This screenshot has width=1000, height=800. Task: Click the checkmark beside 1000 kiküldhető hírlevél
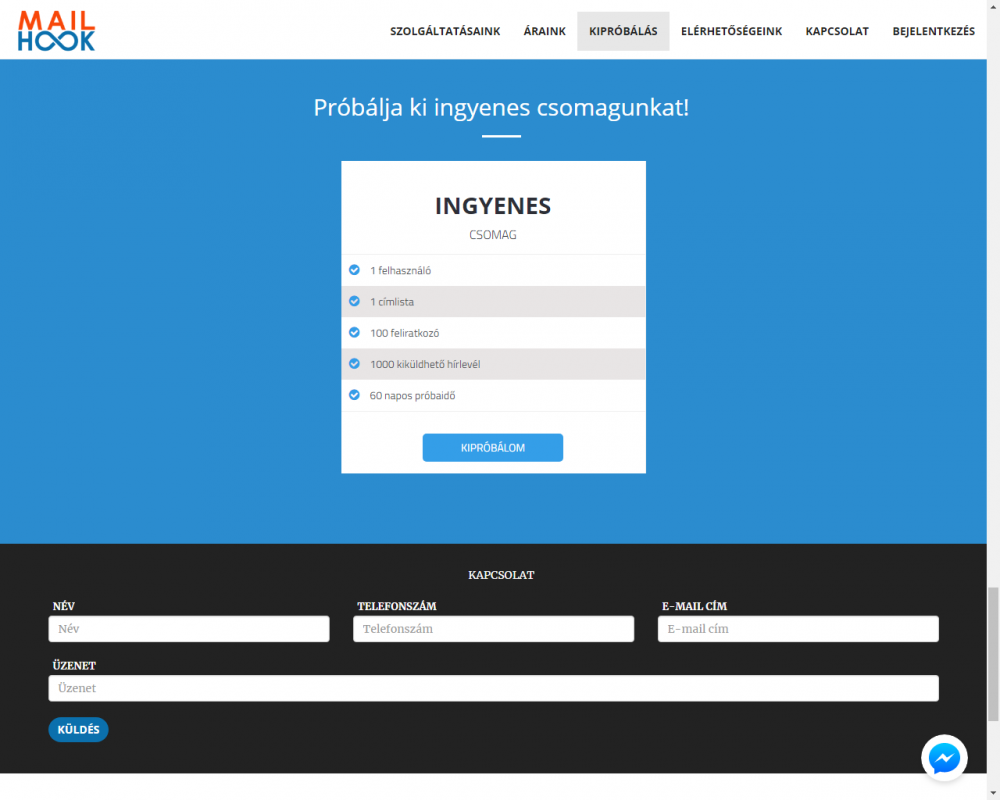click(354, 364)
